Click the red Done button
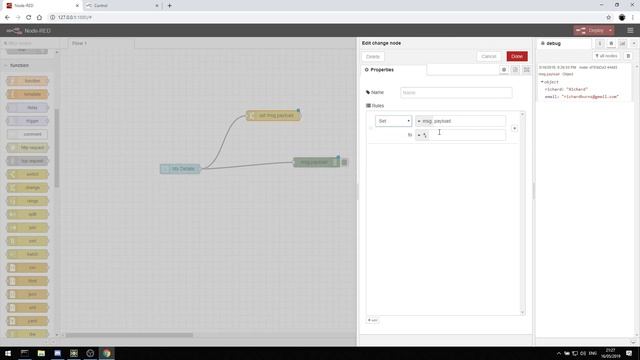This screenshot has width=640, height=360. (x=517, y=56)
